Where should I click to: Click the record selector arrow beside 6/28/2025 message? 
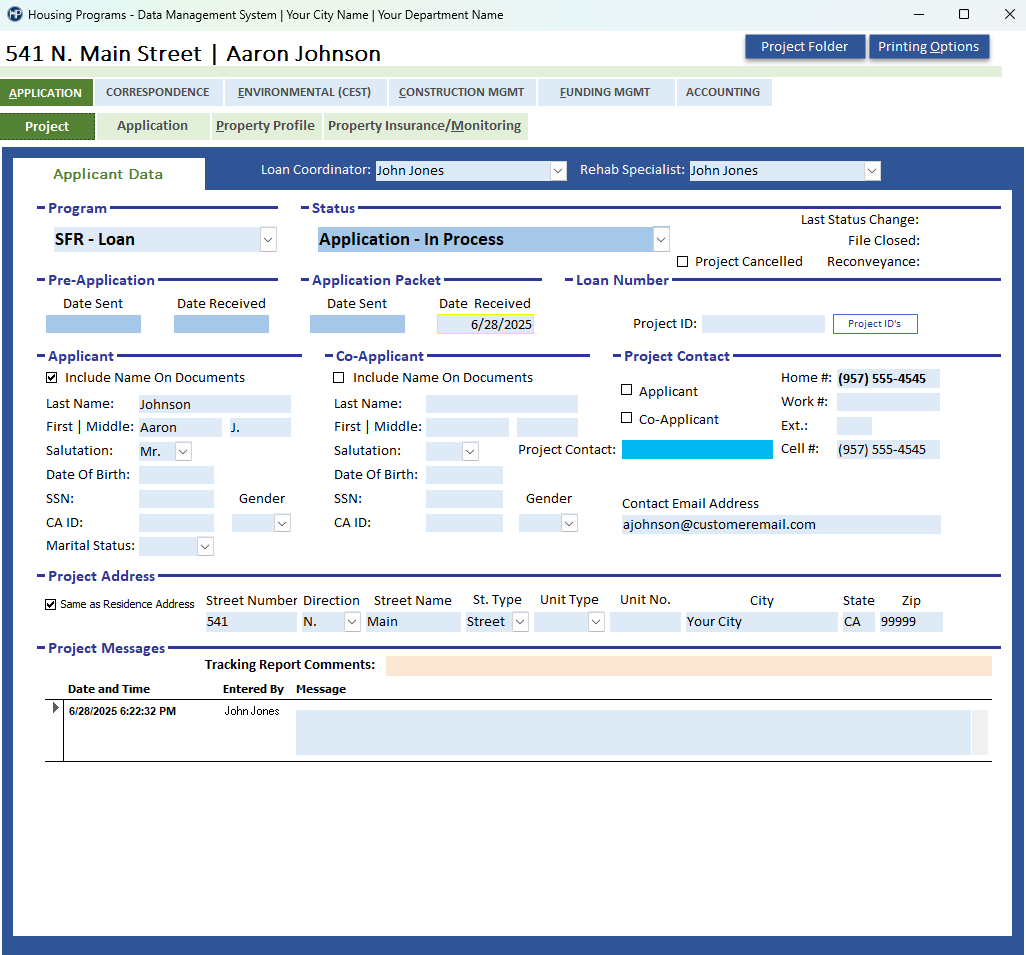point(55,708)
